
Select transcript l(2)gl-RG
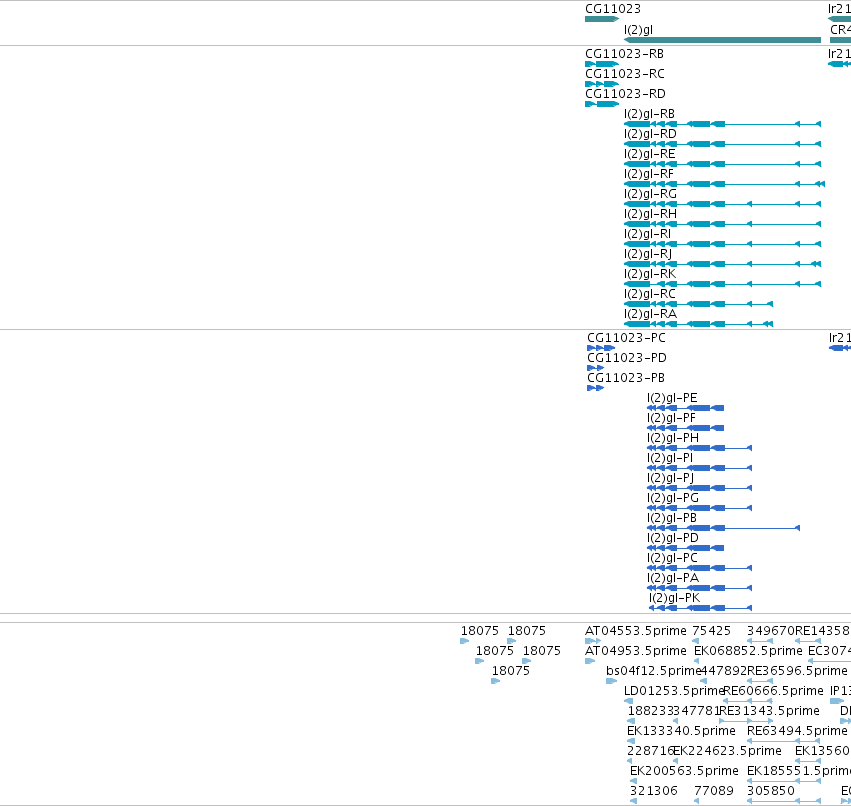point(722,204)
